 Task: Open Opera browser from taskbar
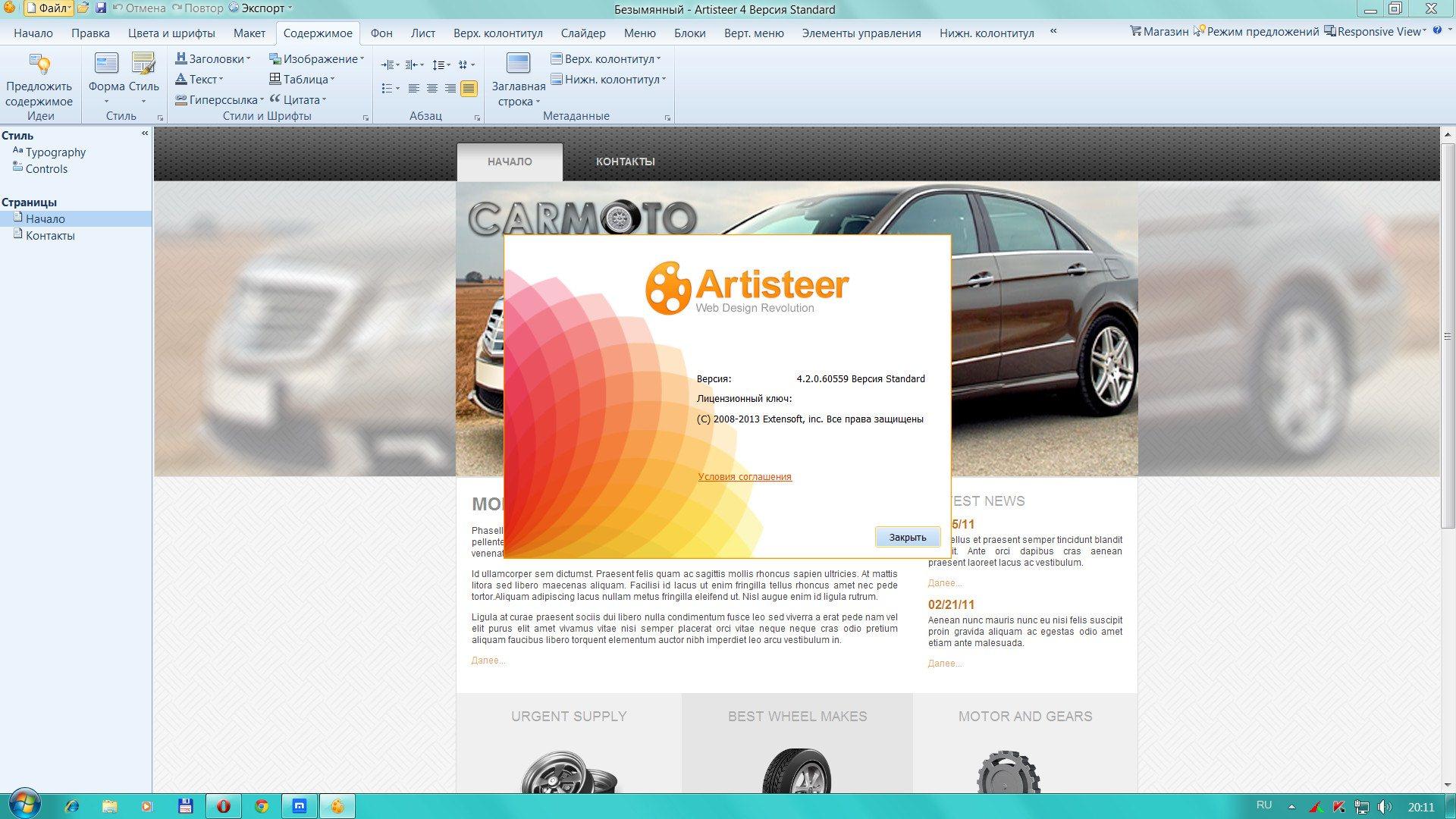[224, 806]
